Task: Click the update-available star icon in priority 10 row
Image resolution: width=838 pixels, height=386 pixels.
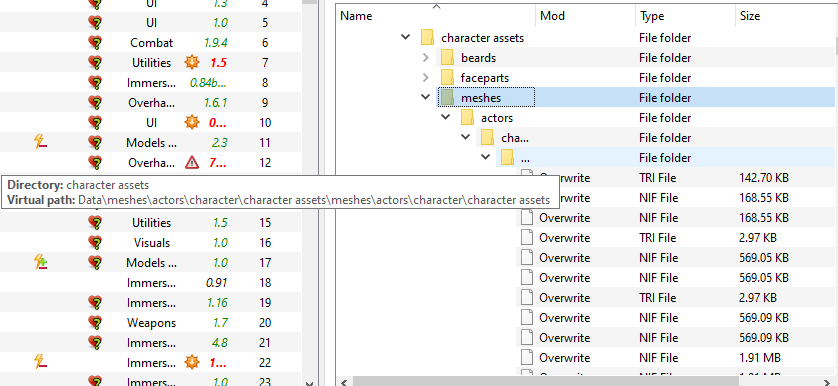Action: pos(192,123)
